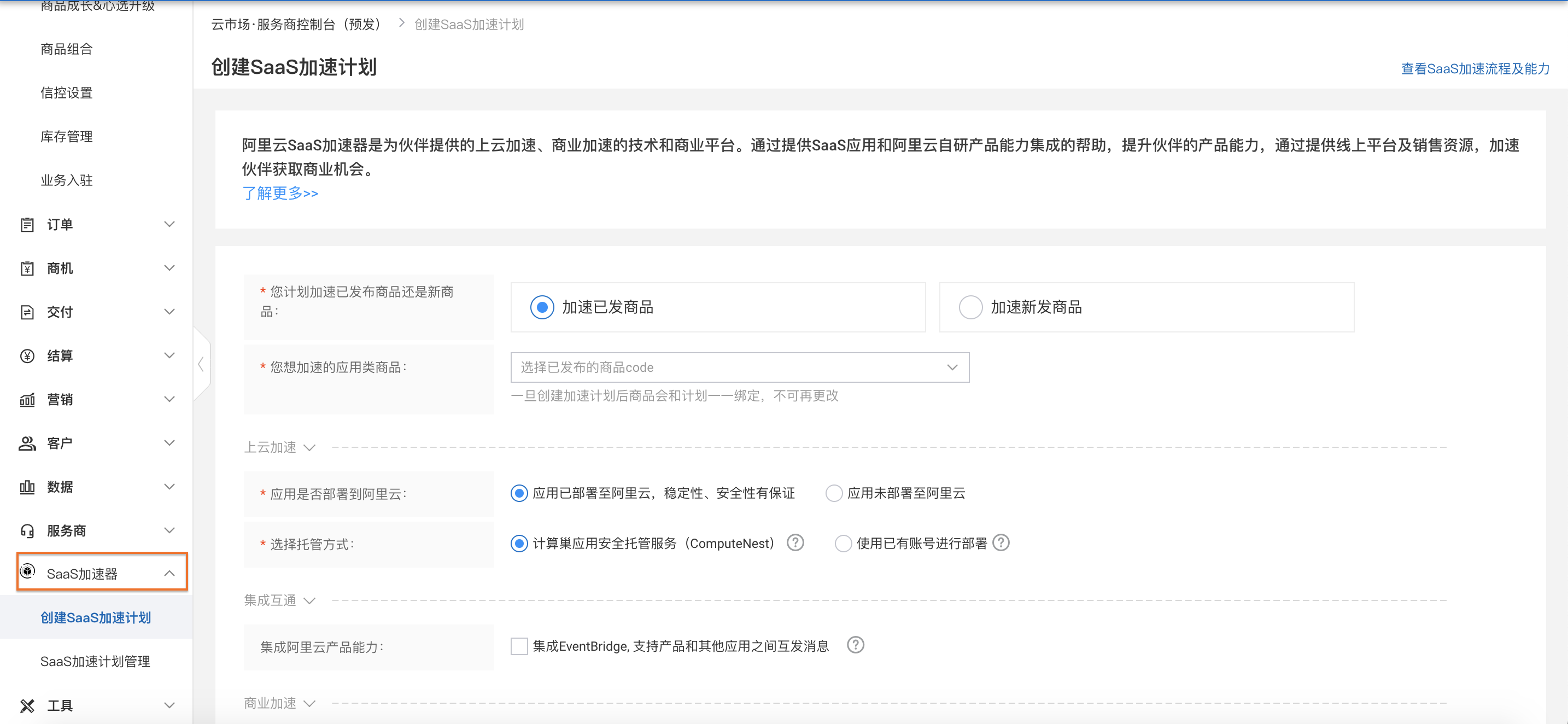Select 应用已部署至阿里云 radio button

pyautogui.click(x=519, y=493)
